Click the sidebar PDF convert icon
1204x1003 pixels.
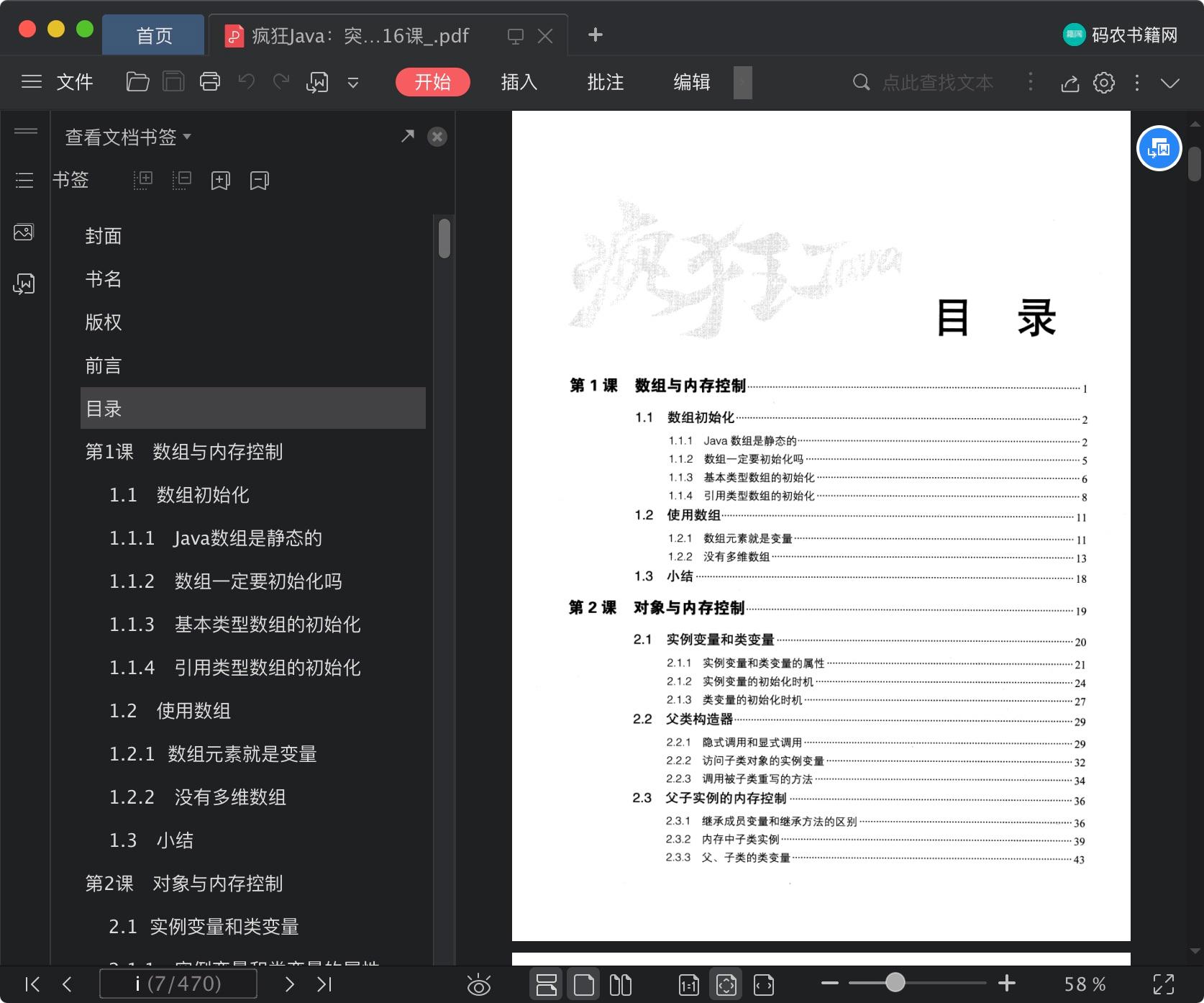[24, 283]
